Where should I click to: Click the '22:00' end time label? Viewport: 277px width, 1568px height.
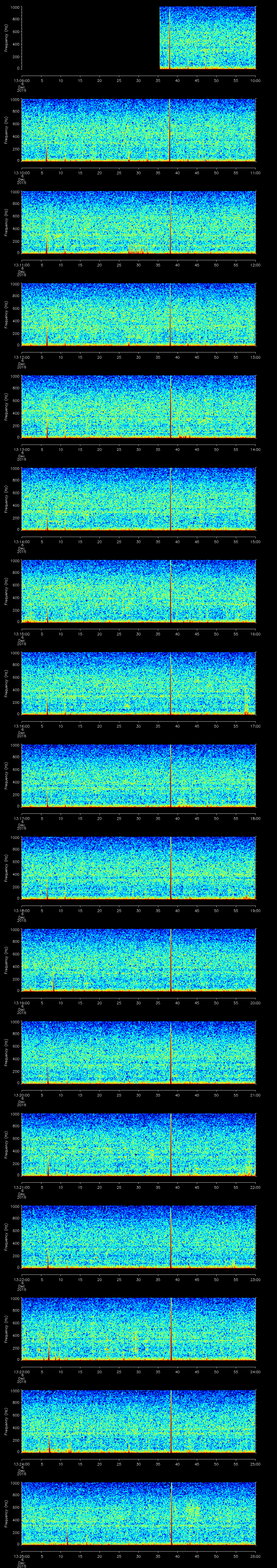click(x=256, y=1187)
